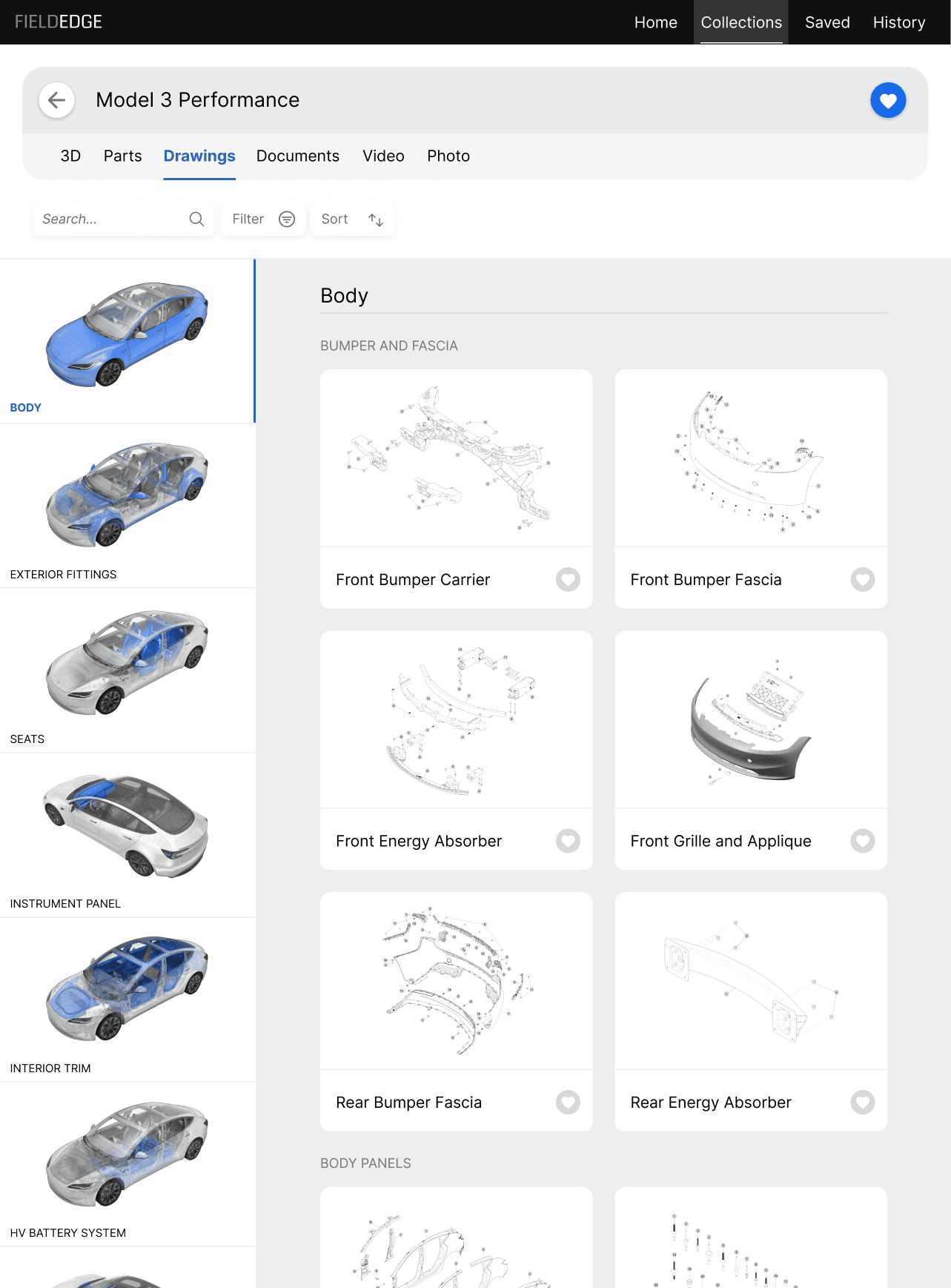Click the Rear Bumper Fascia title

408,1103
